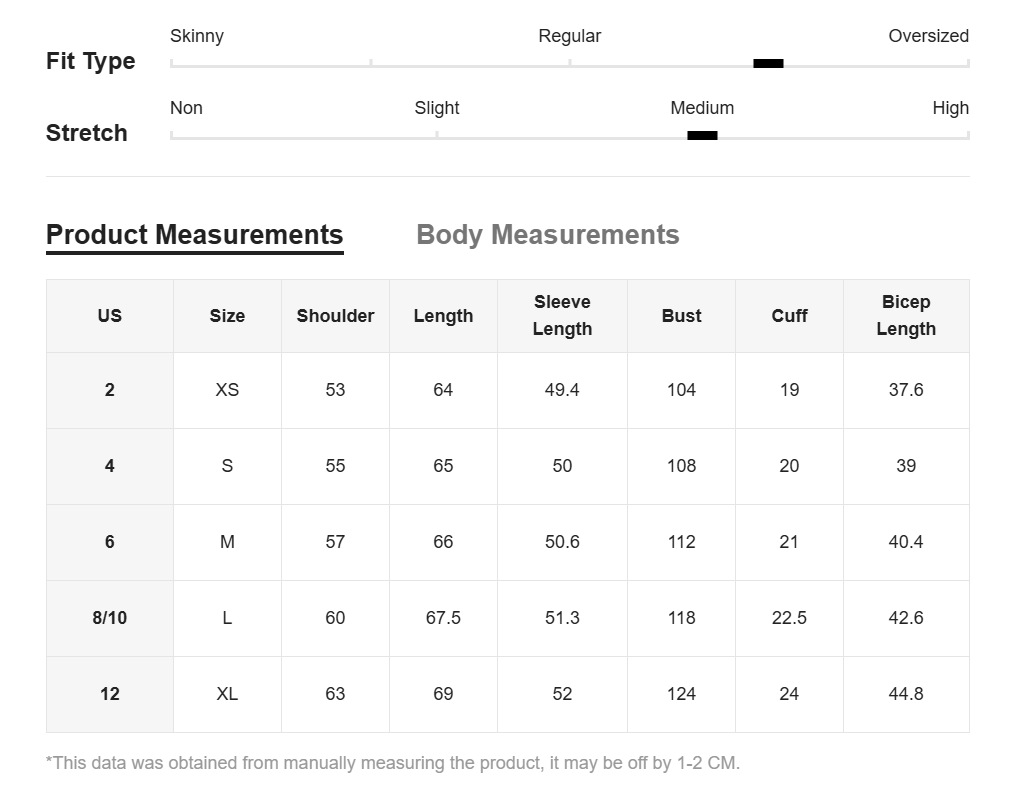Click the Cuff column header
This screenshot has height=789, width=1015.
(x=789, y=316)
